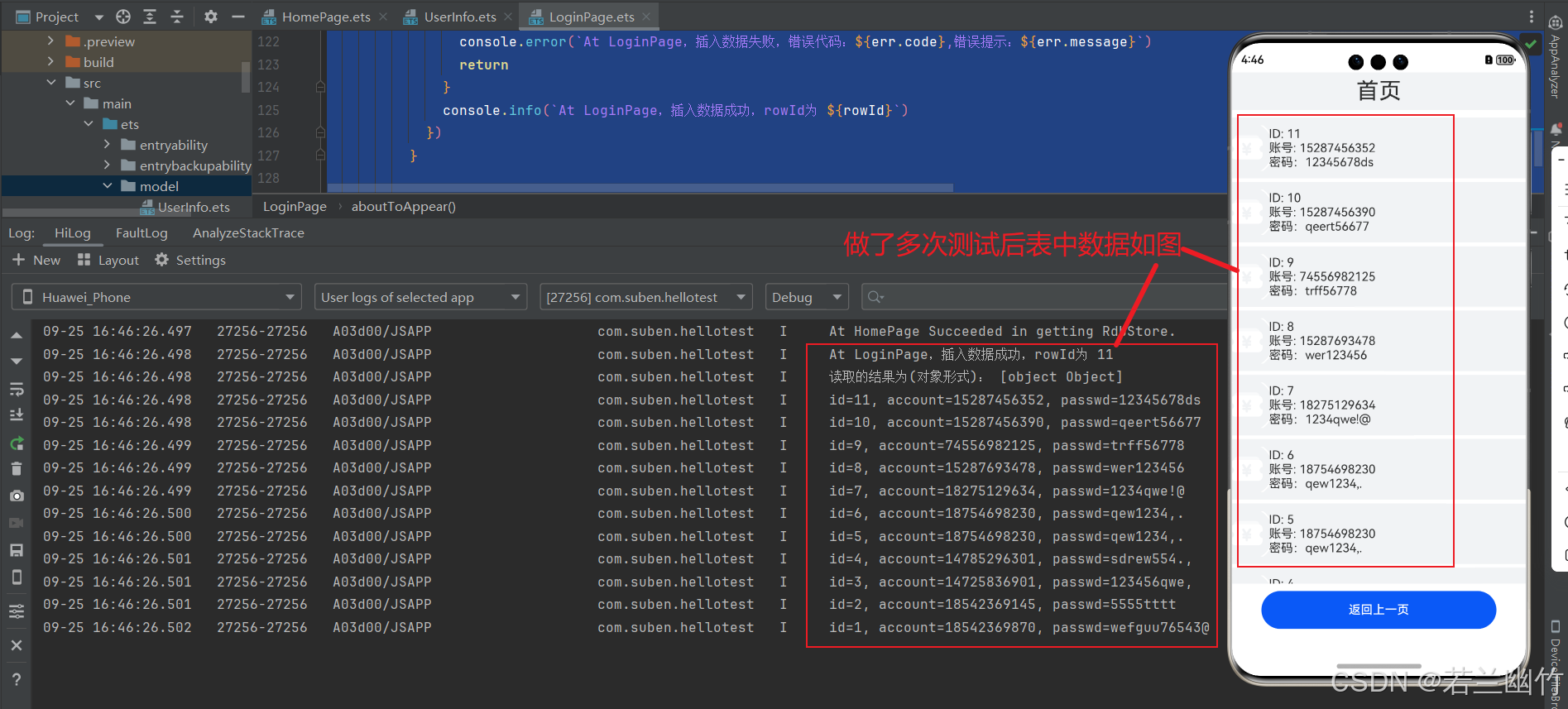The image size is (1568, 709).
Task: Expand the build folder
Action: [50, 61]
